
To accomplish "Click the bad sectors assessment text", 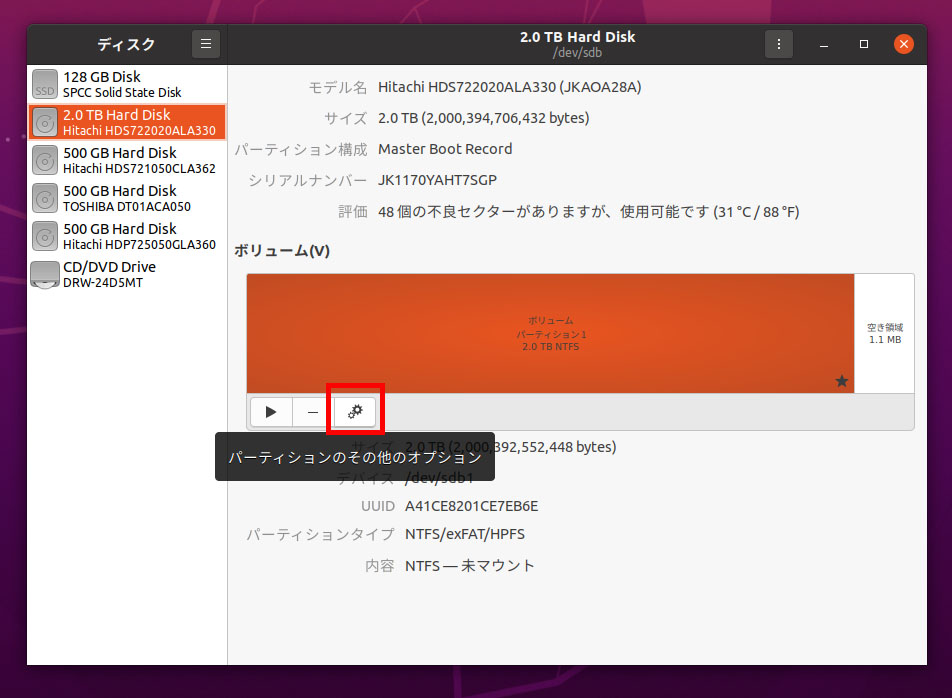I will (x=588, y=212).
